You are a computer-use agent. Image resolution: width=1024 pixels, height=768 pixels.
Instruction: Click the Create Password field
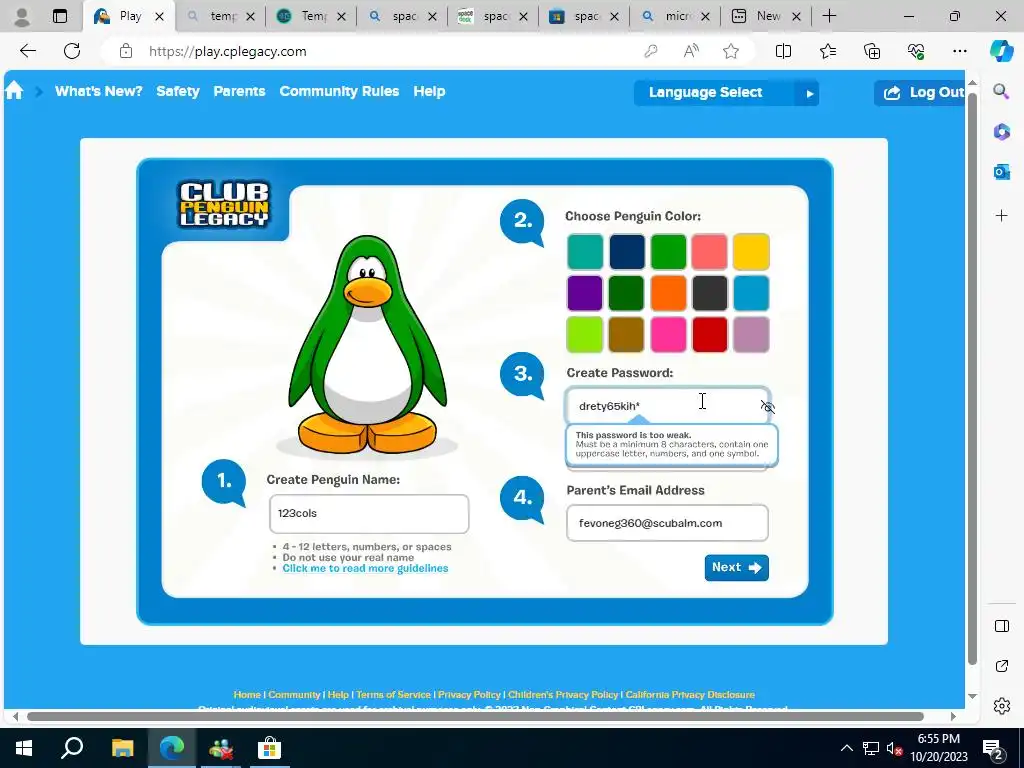click(667, 406)
